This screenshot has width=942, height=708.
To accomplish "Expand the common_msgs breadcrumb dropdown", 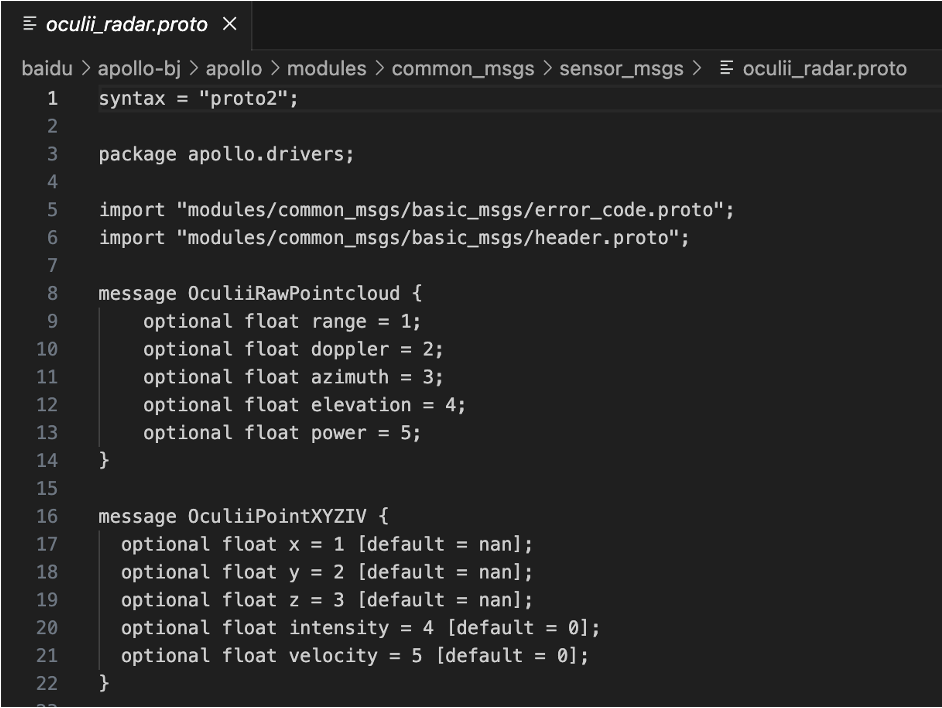I will (x=458, y=69).
